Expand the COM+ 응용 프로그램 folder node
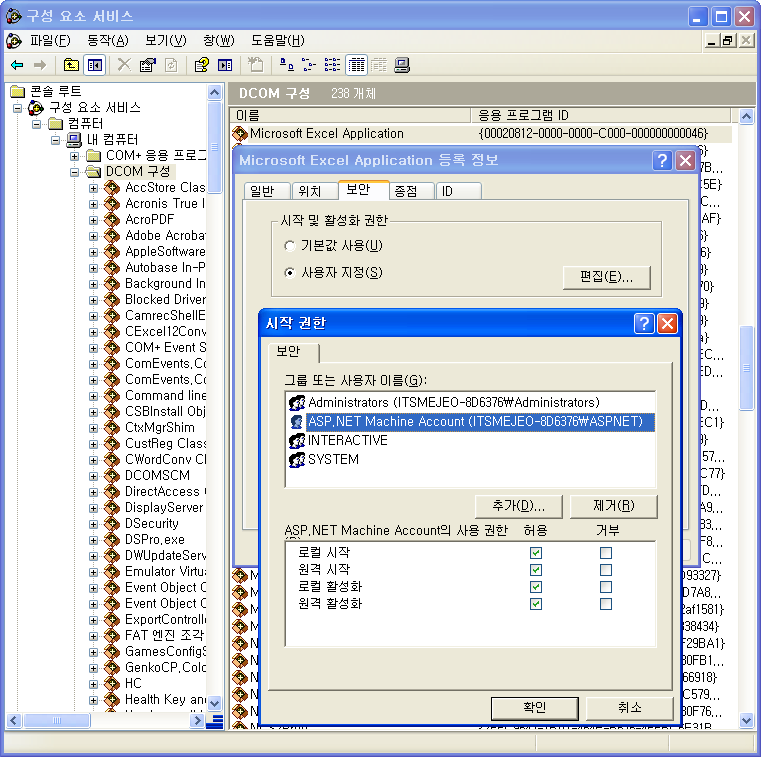The height and width of the screenshot is (757, 761). point(75,155)
